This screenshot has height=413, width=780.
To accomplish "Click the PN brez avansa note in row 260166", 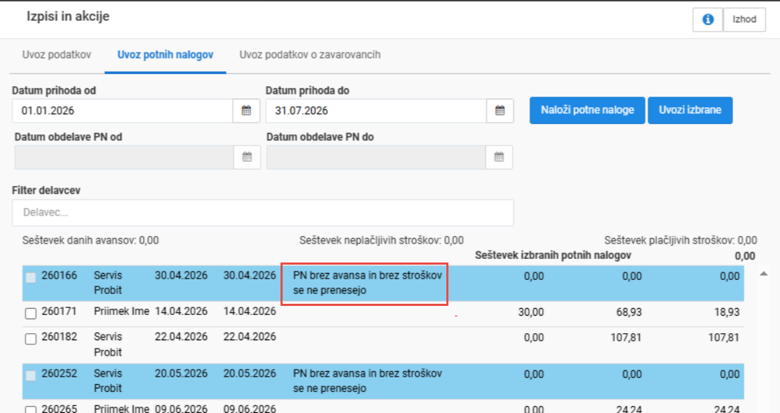I will tap(367, 283).
